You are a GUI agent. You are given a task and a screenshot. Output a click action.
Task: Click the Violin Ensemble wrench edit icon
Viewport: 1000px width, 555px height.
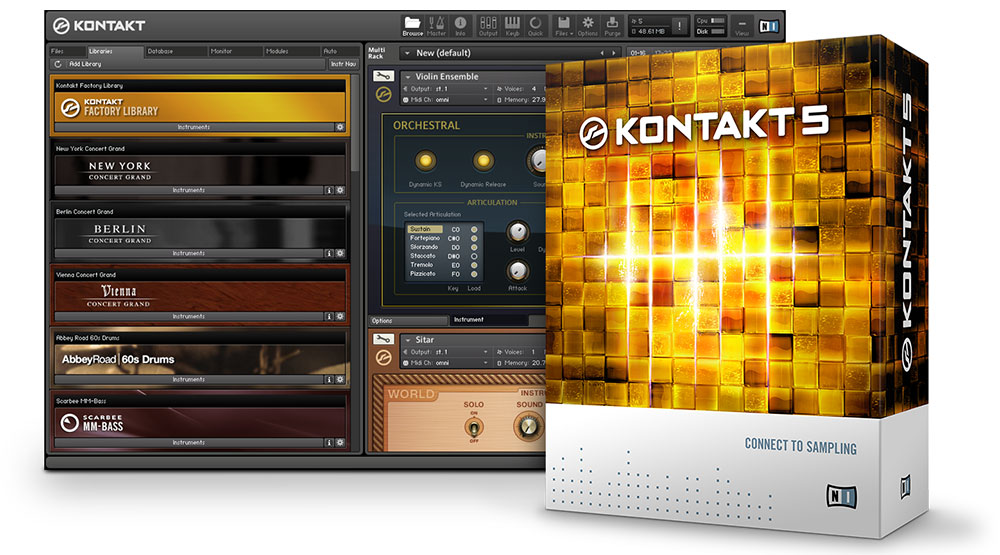[383, 76]
